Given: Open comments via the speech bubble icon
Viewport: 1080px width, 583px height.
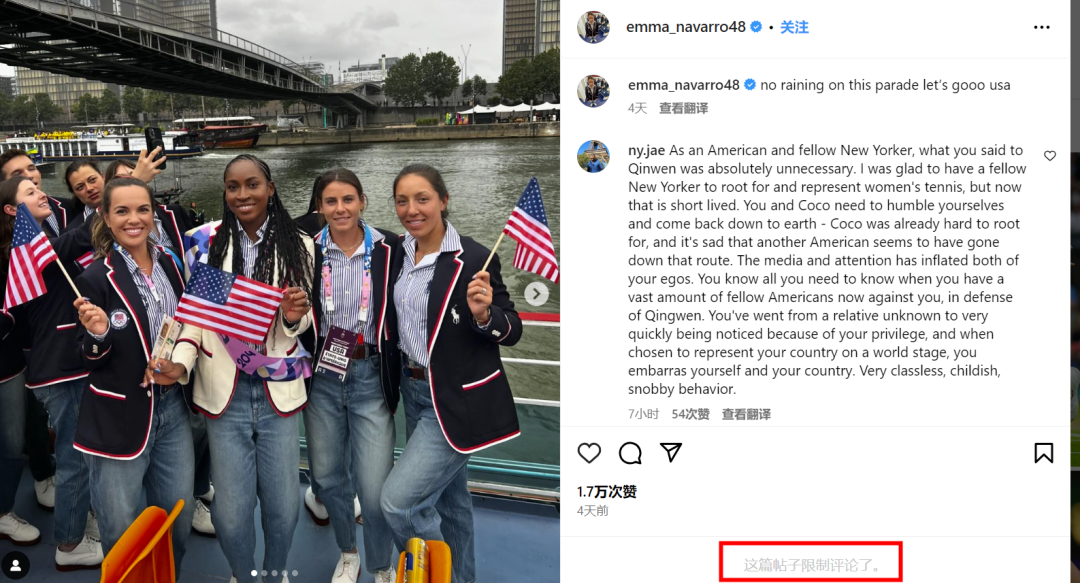Looking at the screenshot, I should point(630,453).
